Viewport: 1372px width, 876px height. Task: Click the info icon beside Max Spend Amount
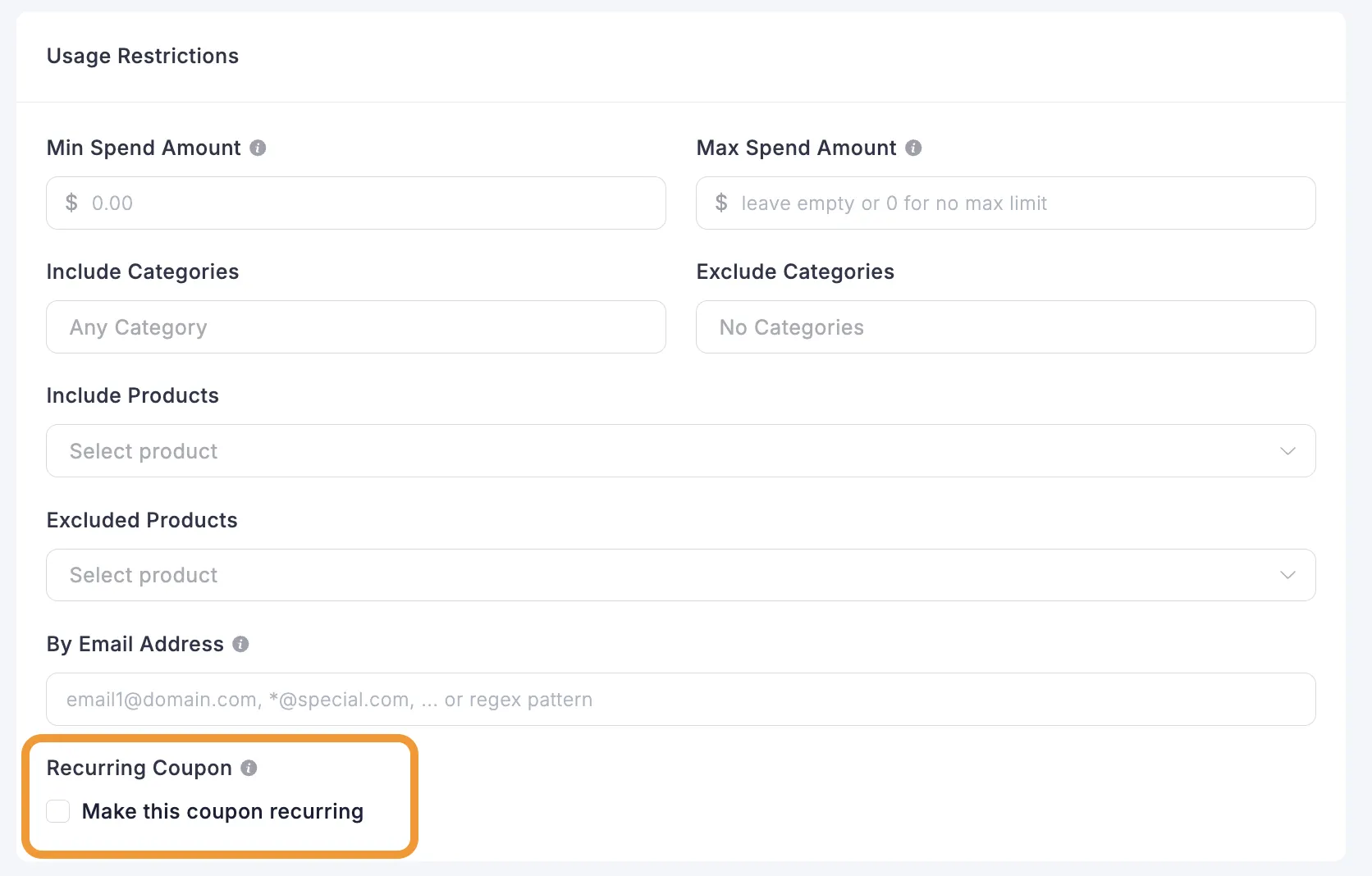coord(913,148)
